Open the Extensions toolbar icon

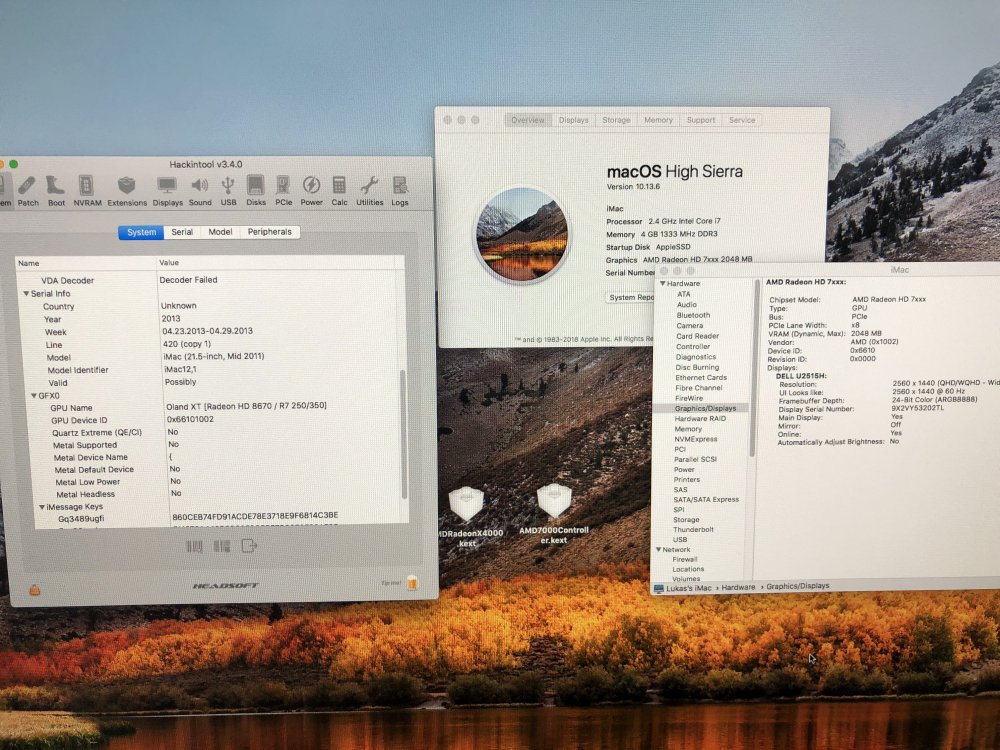[x=126, y=191]
